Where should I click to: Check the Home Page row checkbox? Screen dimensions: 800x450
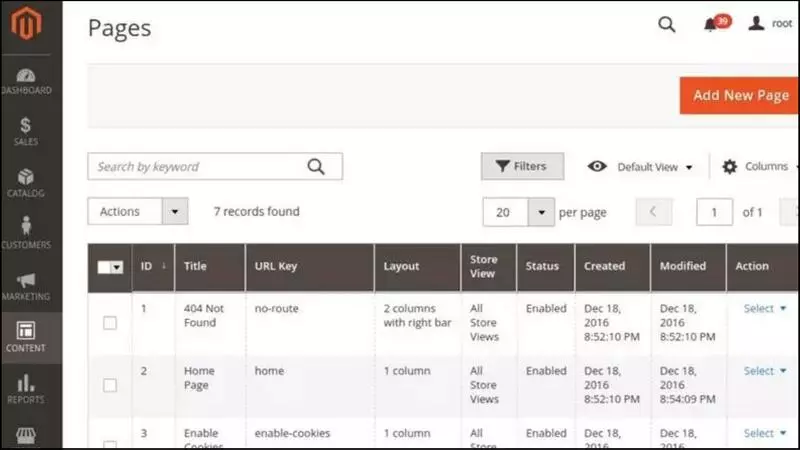(x=110, y=385)
